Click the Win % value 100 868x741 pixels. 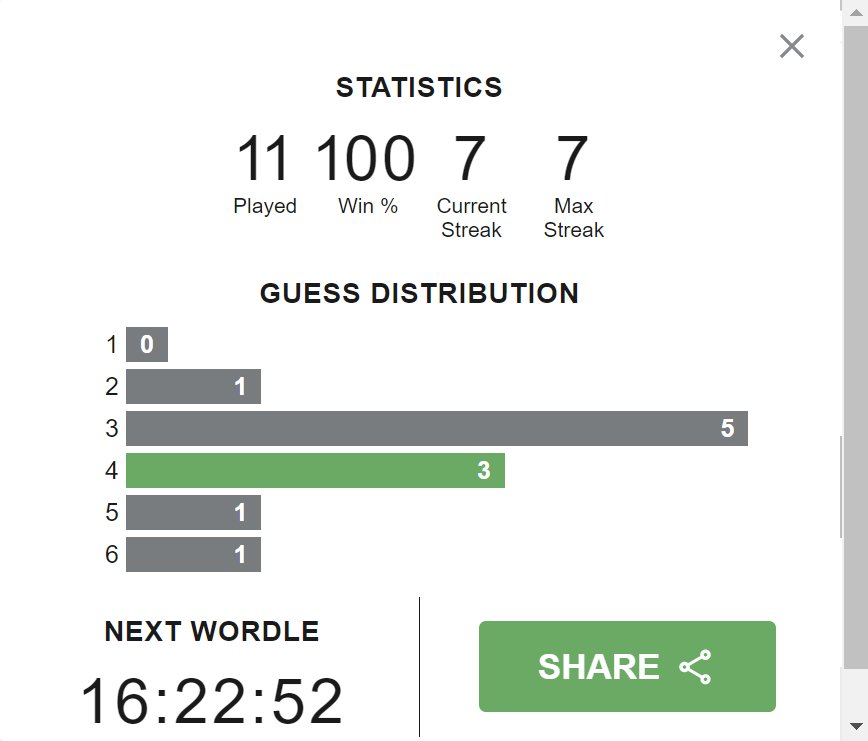click(x=366, y=158)
